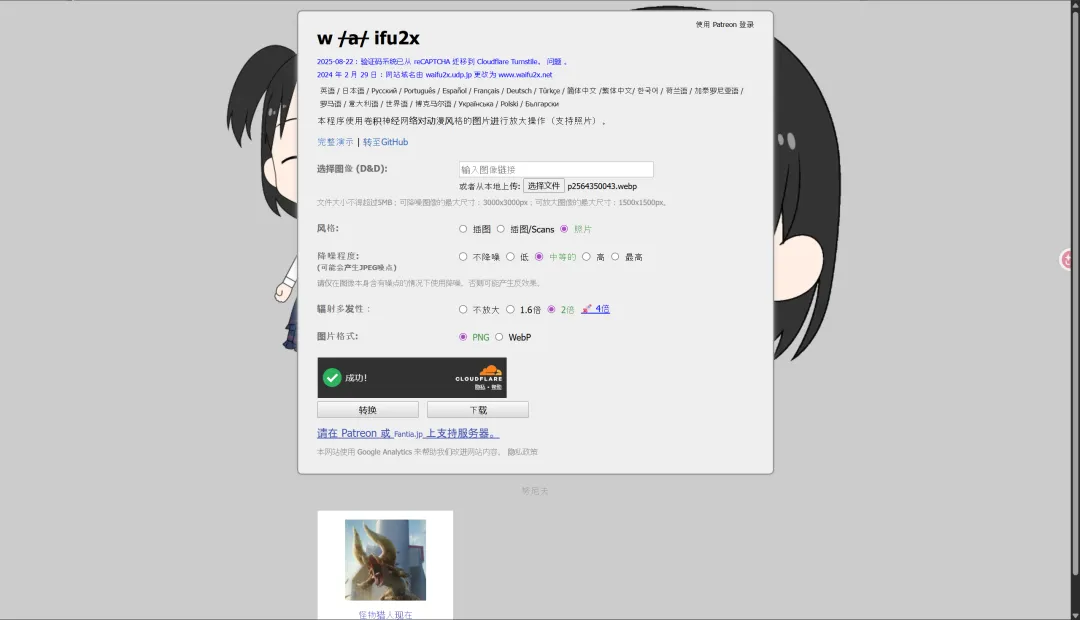Switch language to 简体中文

(581, 90)
